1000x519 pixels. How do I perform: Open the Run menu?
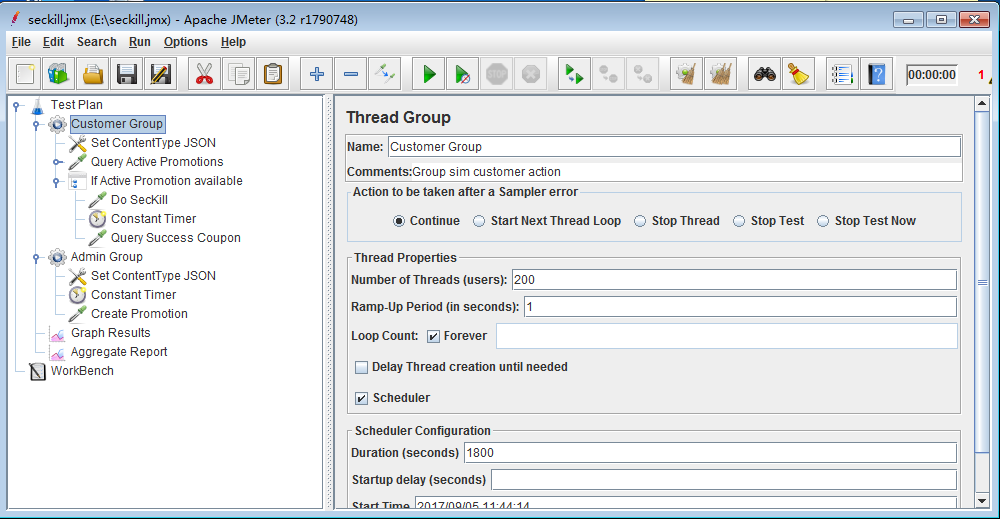(139, 42)
